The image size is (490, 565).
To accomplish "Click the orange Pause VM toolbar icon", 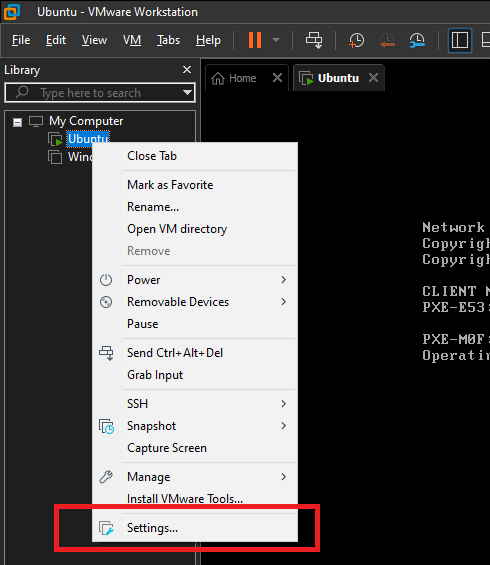I will (x=255, y=40).
